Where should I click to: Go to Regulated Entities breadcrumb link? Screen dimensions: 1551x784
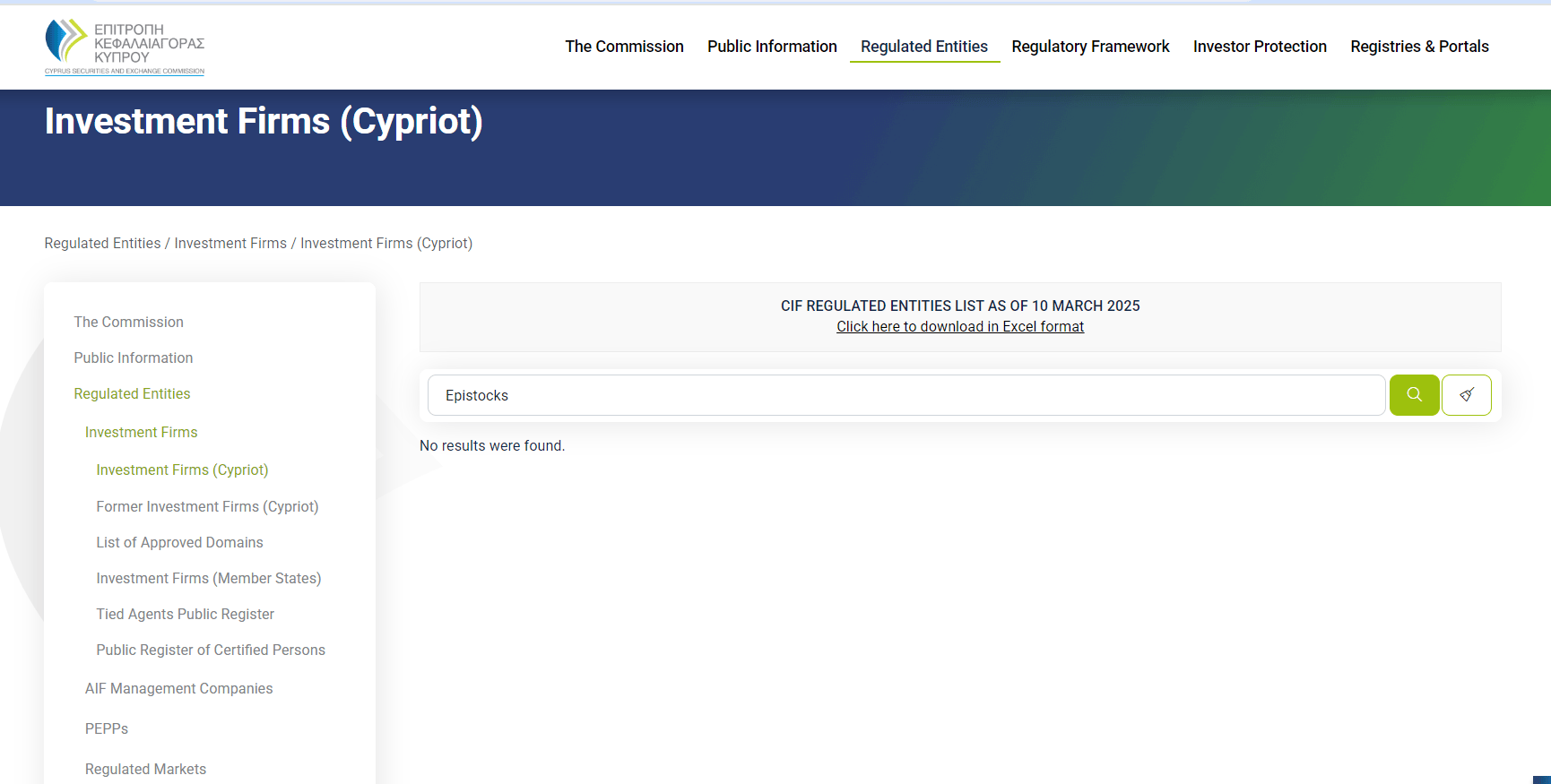point(103,244)
